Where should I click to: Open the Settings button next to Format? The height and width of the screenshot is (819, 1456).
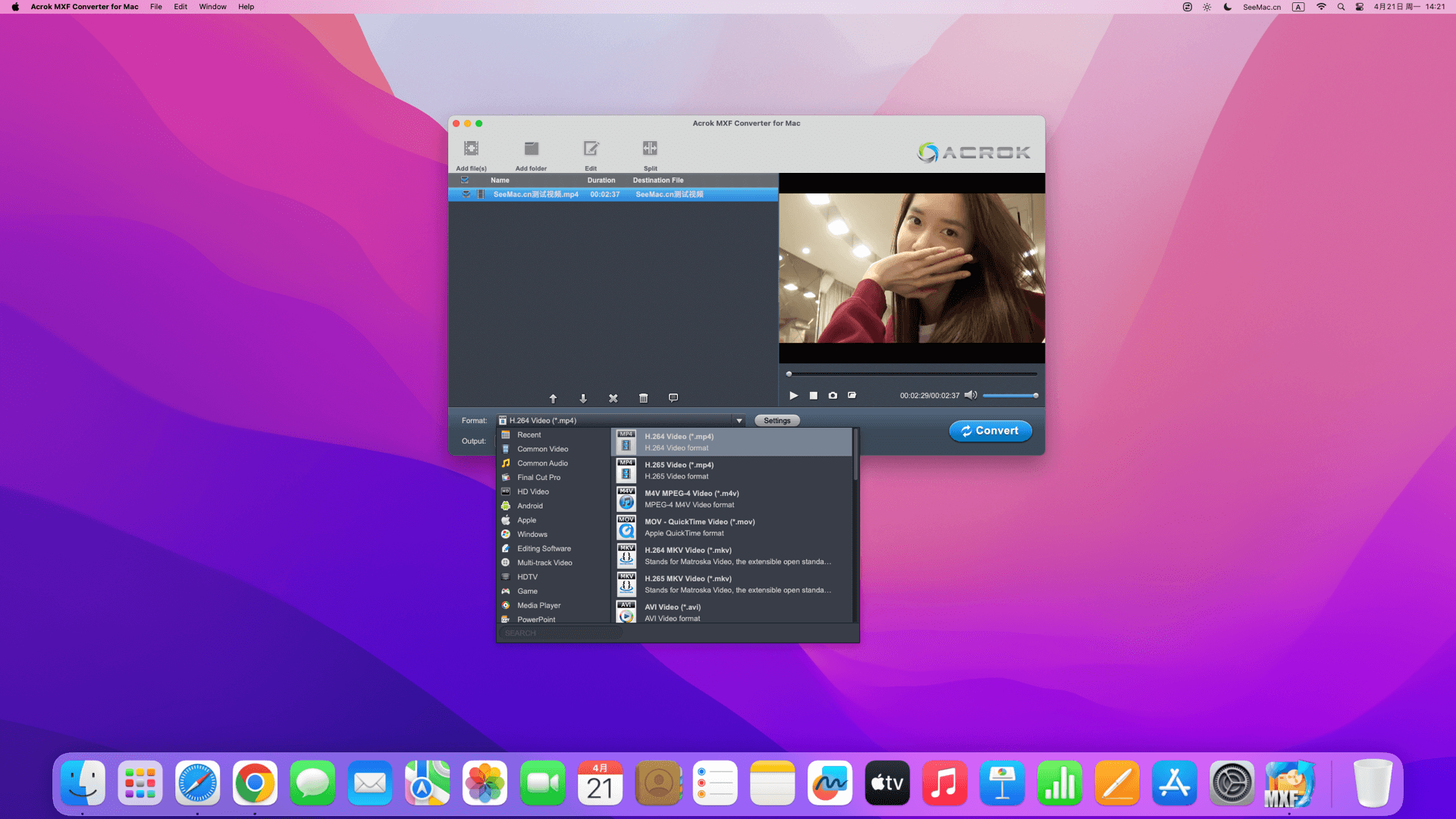coord(777,421)
